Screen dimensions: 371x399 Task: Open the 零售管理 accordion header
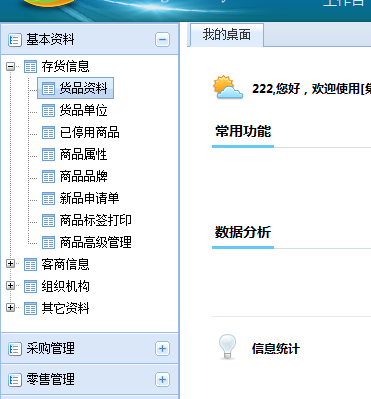coord(90,379)
